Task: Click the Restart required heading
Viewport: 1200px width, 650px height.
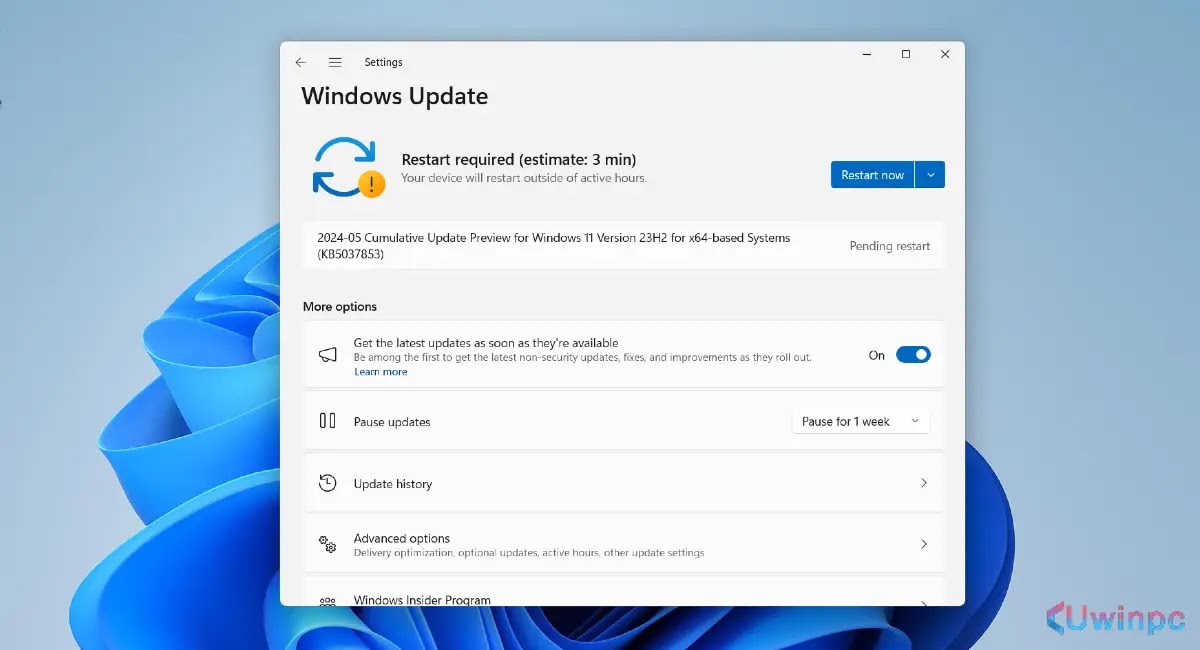Action: point(519,159)
